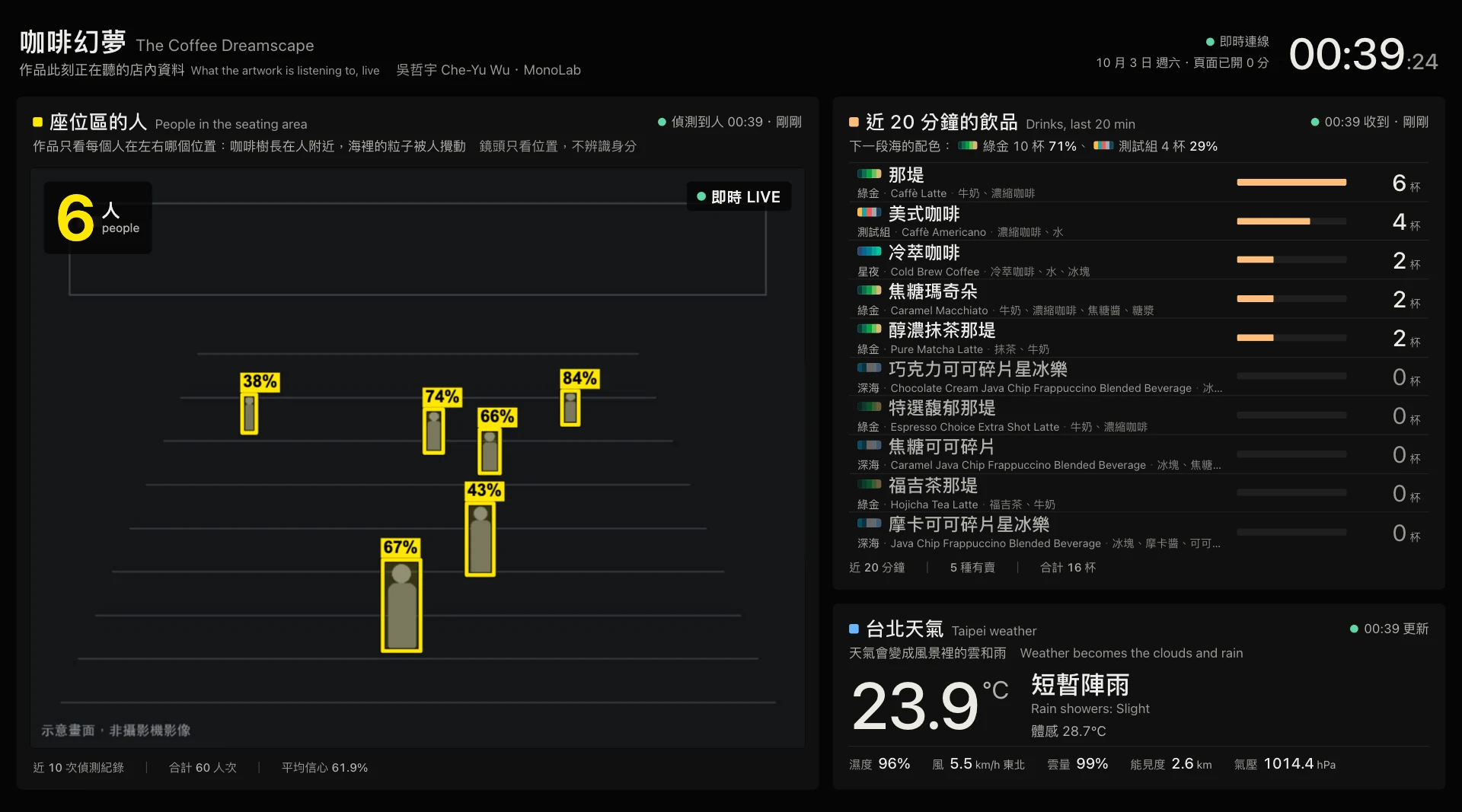The width and height of the screenshot is (1462, 812).
Task: Click the swatch icon beside 醇濃抹茶那堤
Action: click(x=869, y=329)
